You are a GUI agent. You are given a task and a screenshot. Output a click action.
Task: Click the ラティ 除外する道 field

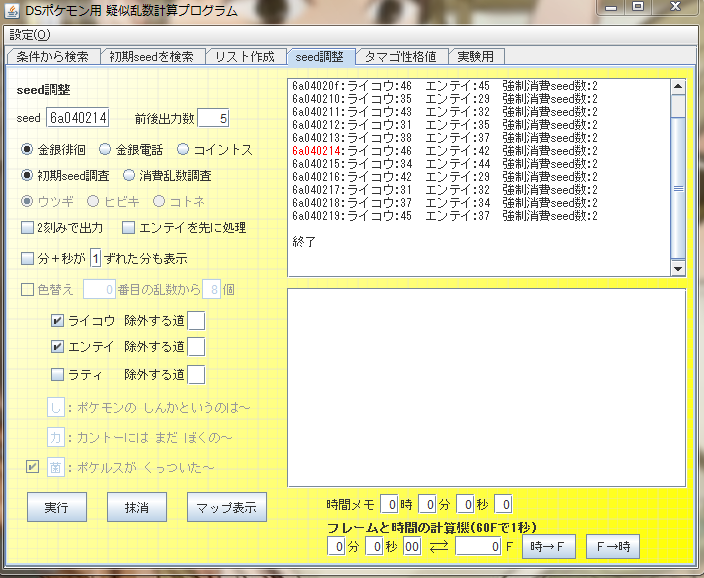point(196,375)
